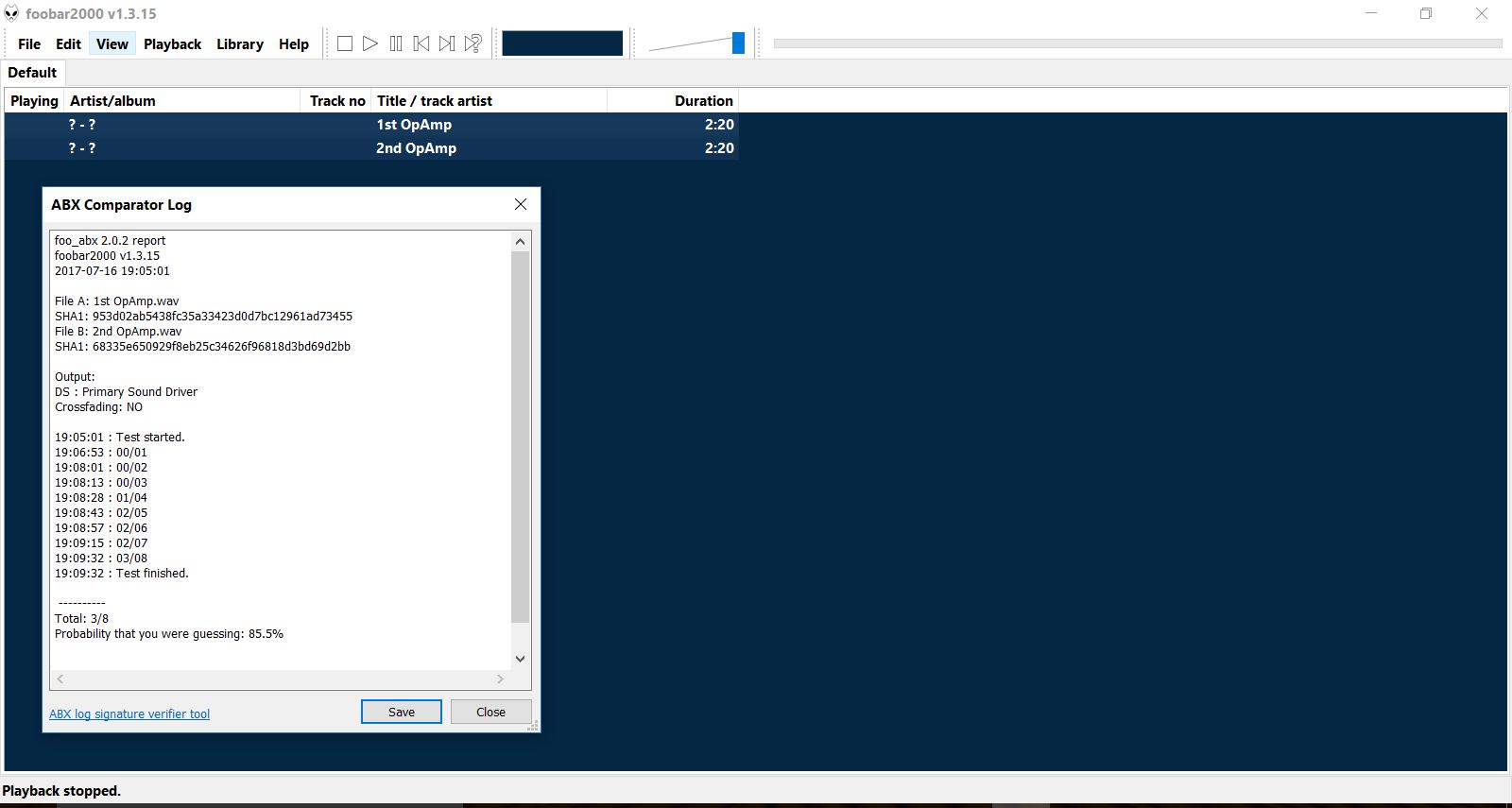Image resolution: width=1512 pixels, height=808 pixels.
Task: Select the Default playlist tab
Action: tap(32, 73)
